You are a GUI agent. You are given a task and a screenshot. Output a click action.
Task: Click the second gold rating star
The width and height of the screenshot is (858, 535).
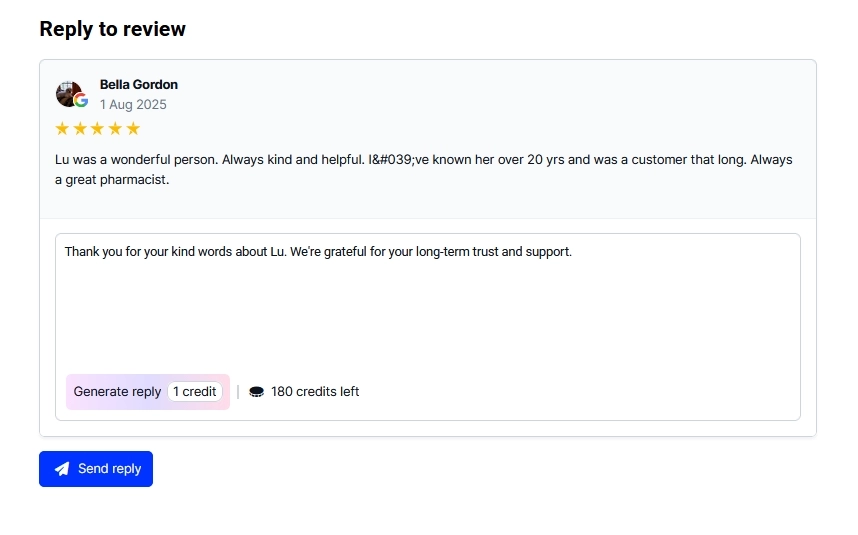point(80,129)
